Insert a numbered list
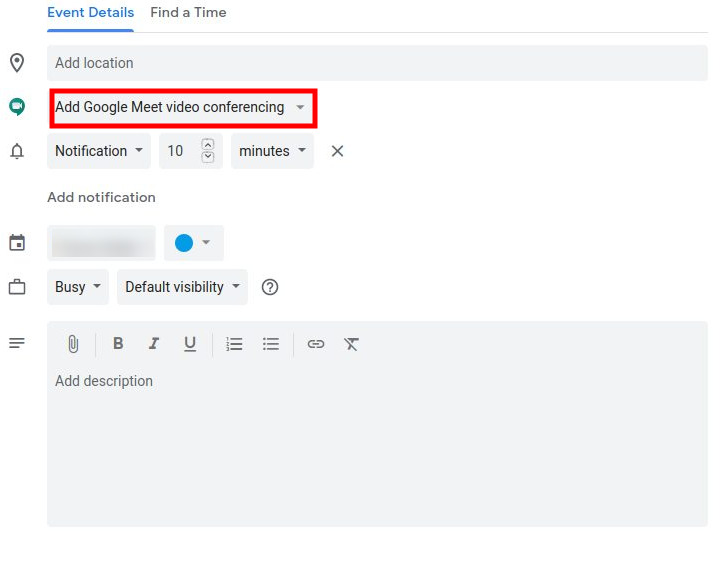724x566 pixels. pos(234,344)
